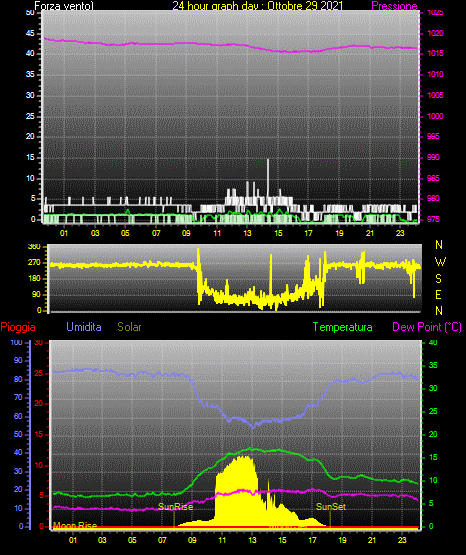Click the 'W' compass direction label

(440, 262)
